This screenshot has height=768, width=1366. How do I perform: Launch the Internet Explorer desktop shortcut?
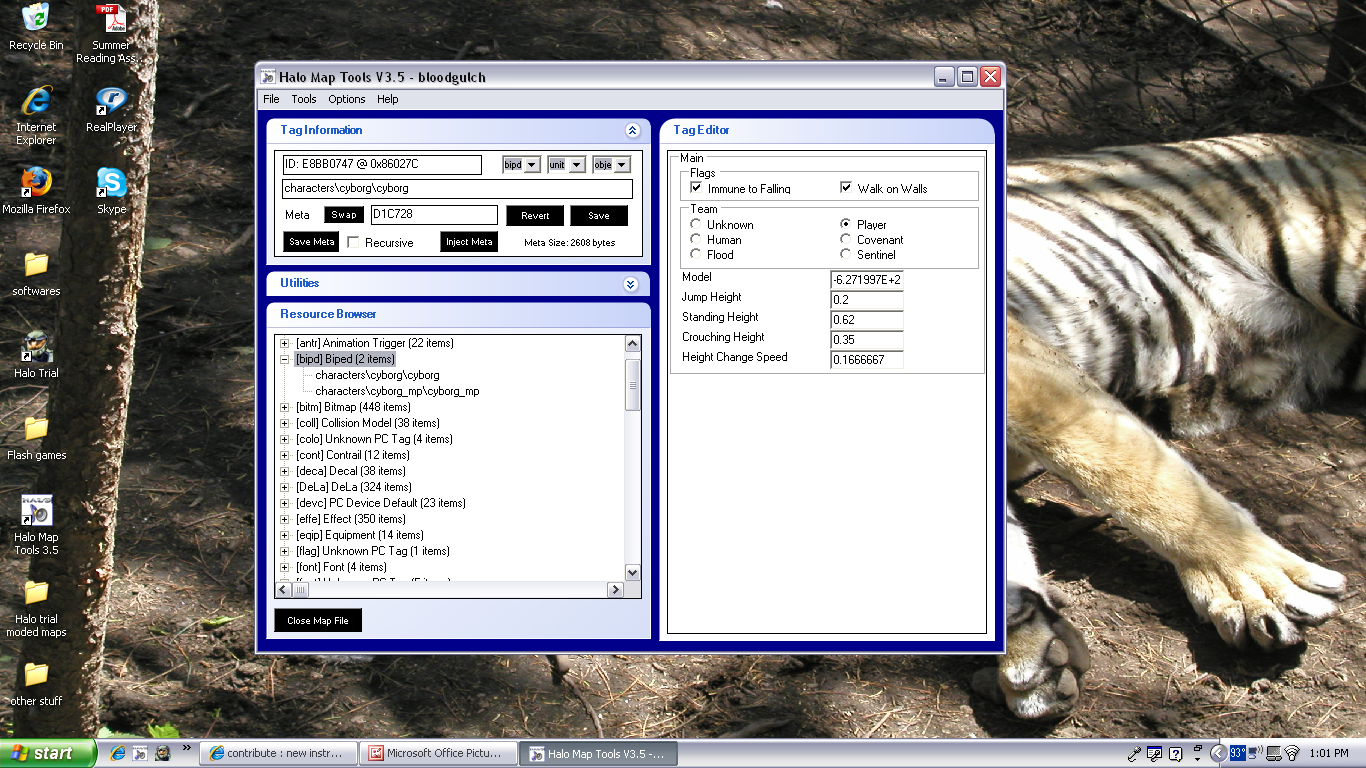(x=36, y=115)
